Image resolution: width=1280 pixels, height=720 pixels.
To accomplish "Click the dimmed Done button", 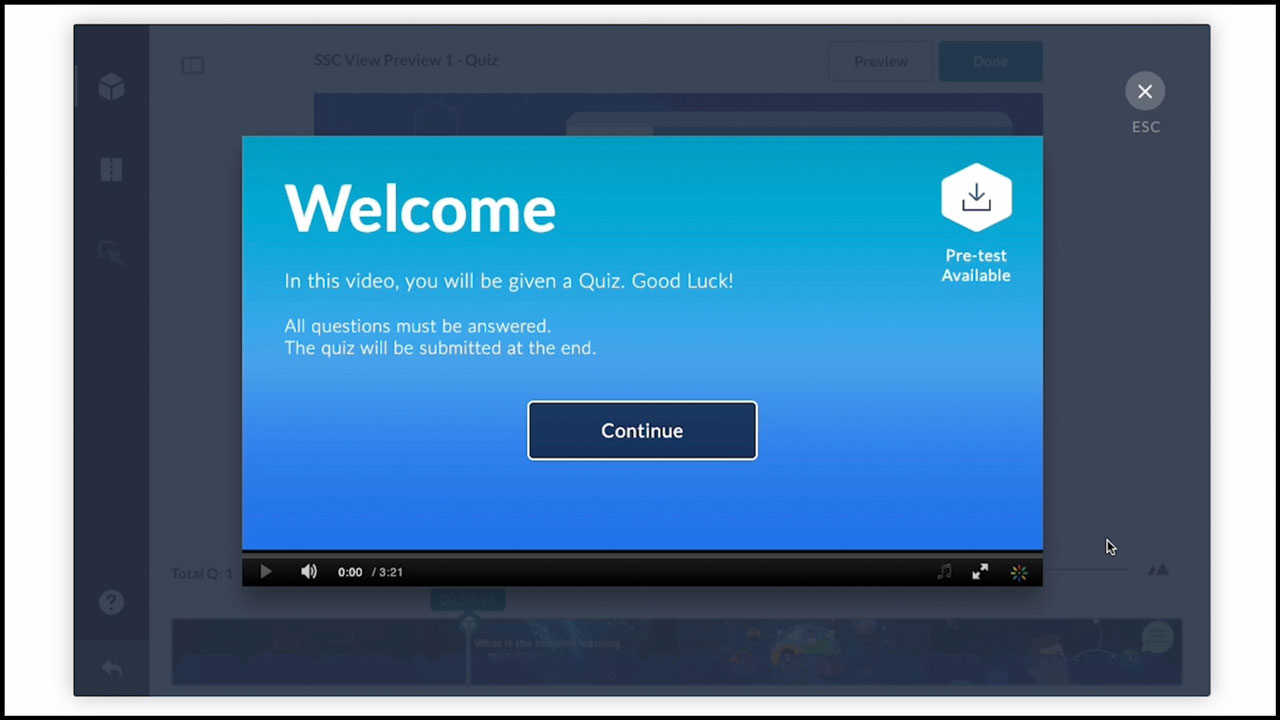I will [x=990, y=61].
